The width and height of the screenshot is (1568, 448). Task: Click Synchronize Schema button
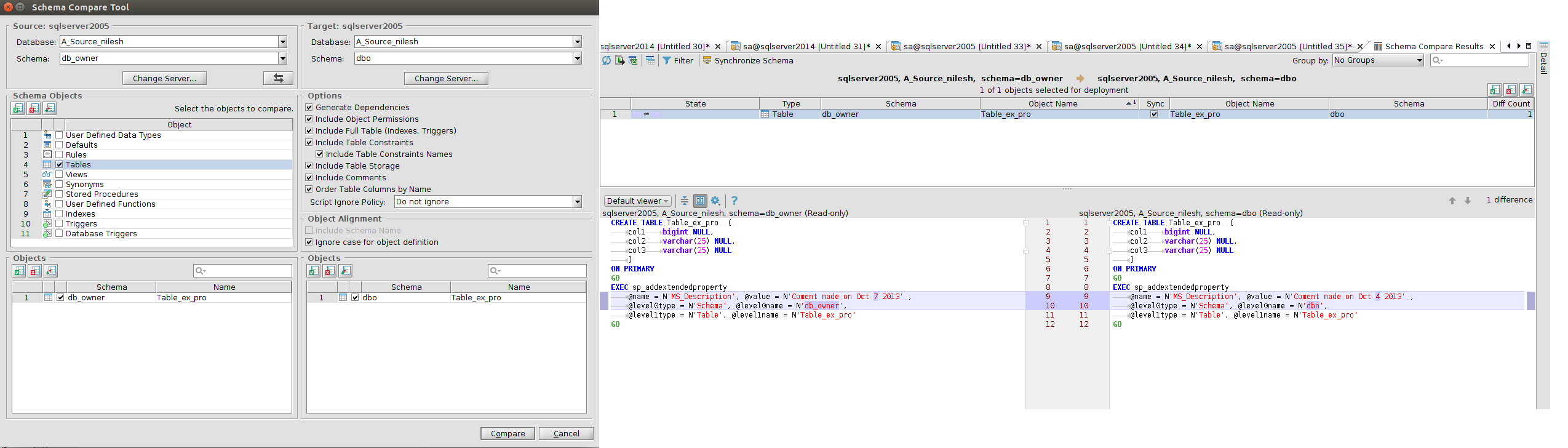748,60
